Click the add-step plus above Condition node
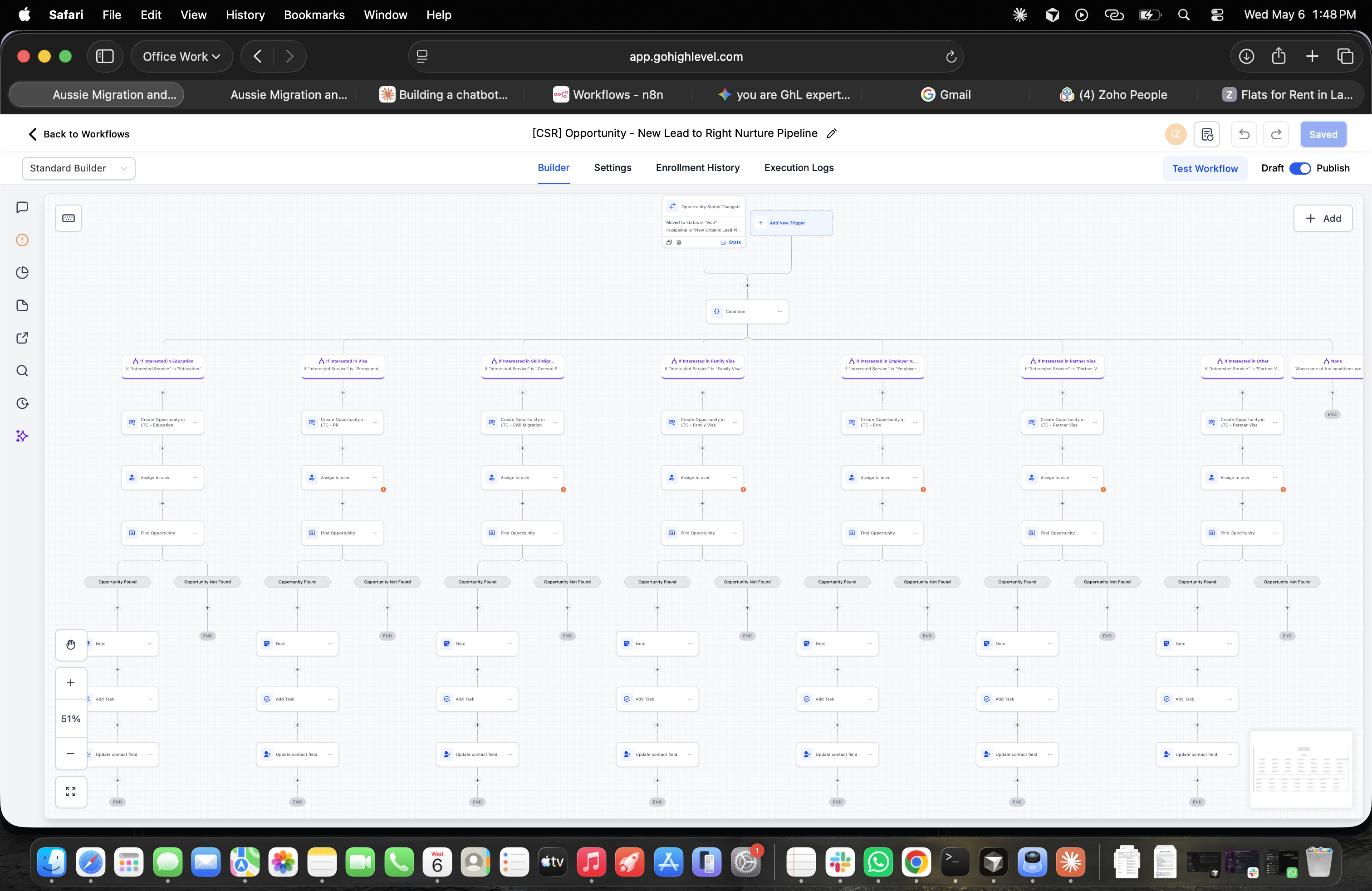The height and width of the screenshot is (891, 1372). (747, 286)
